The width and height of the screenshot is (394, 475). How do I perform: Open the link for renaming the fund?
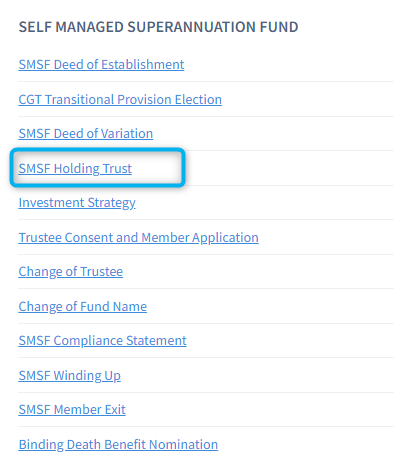click(x=83, y=306)
